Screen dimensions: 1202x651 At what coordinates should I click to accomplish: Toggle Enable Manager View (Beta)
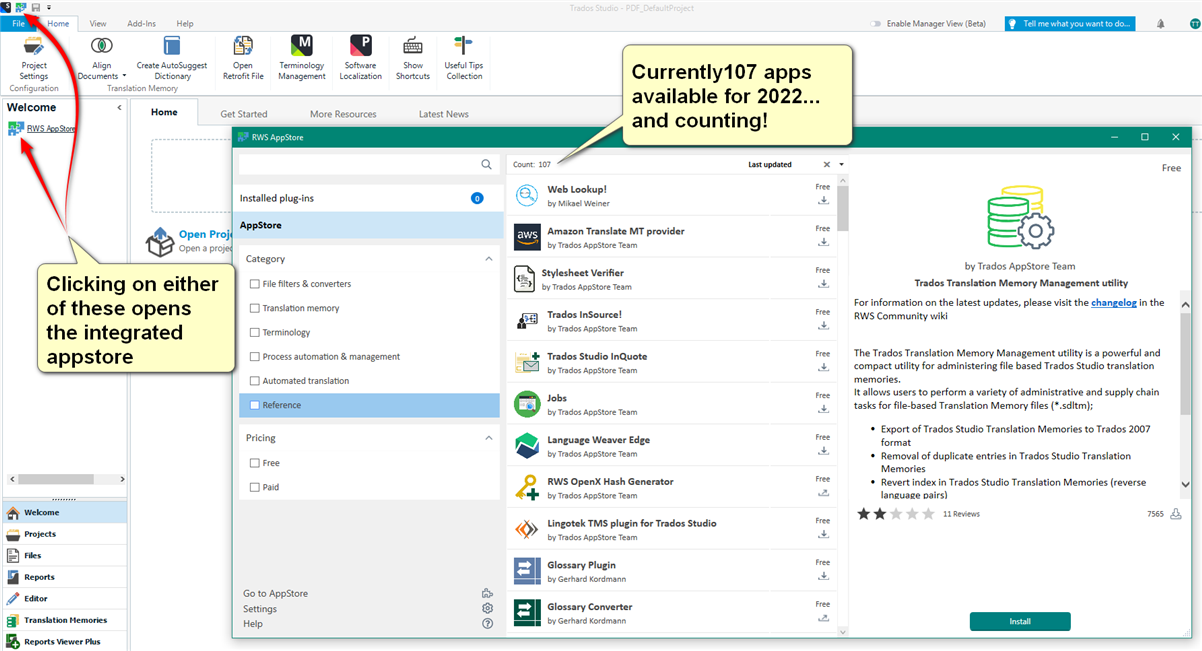click(876, 23)
